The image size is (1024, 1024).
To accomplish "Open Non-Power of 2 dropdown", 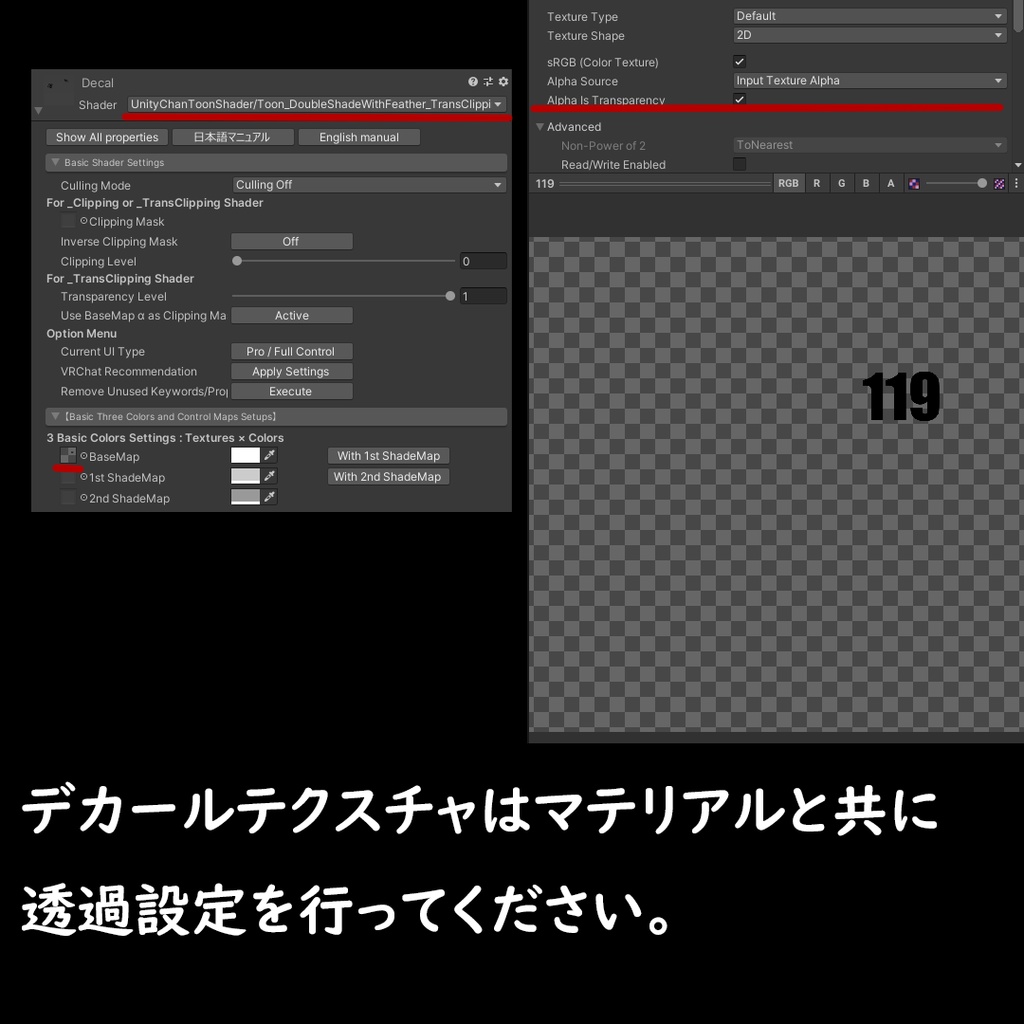I will tap(869, 145).
